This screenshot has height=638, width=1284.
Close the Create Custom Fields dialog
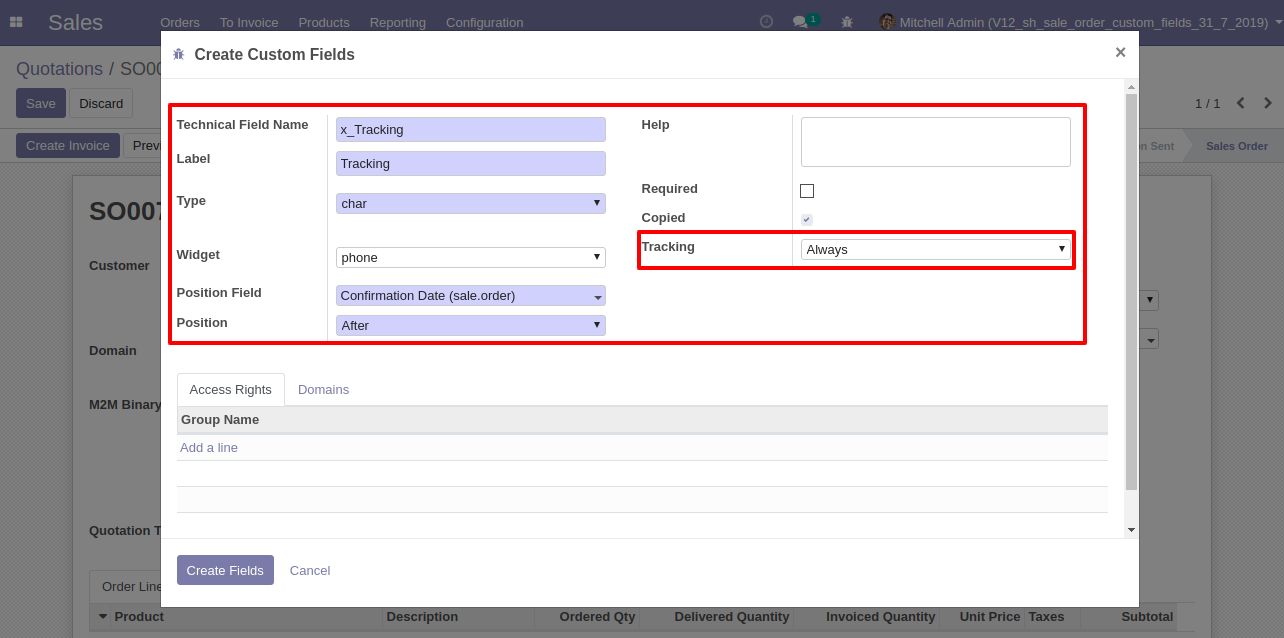[1120, 53]
